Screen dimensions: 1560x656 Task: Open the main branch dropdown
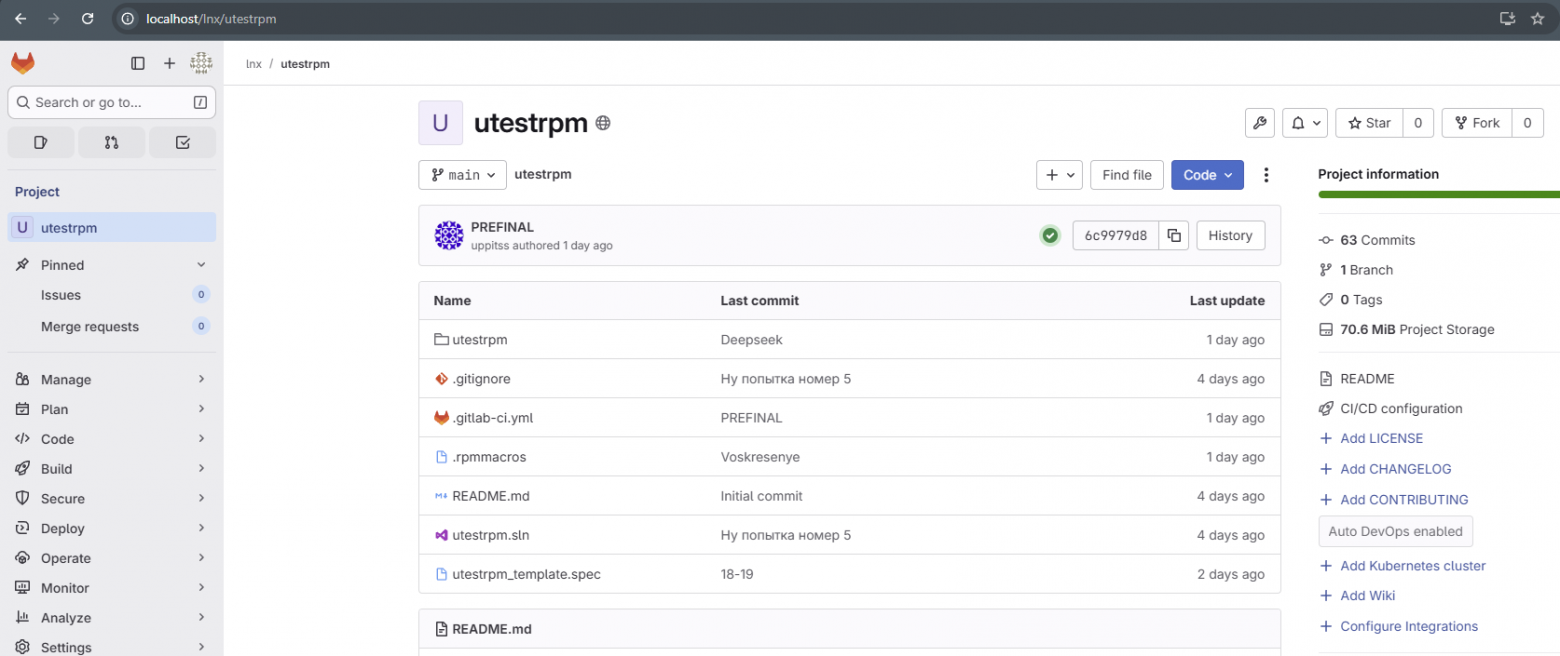point(462,174)
